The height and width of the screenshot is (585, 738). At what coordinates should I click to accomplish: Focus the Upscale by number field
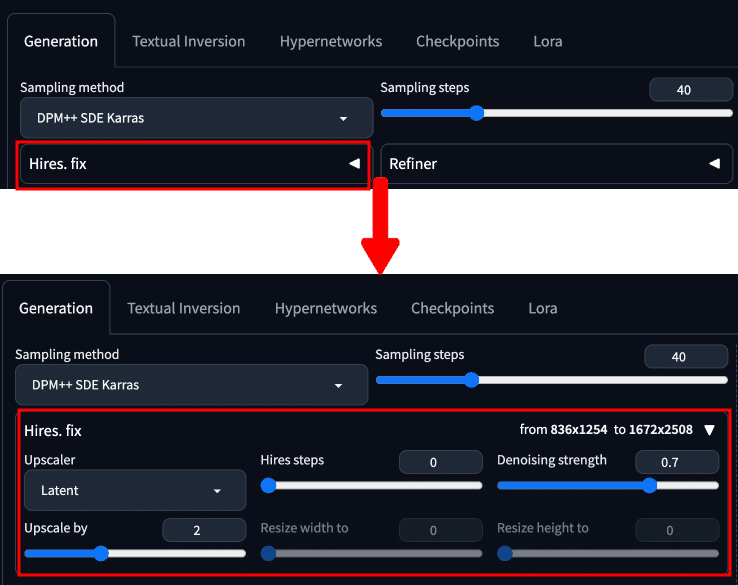(204, 530)
